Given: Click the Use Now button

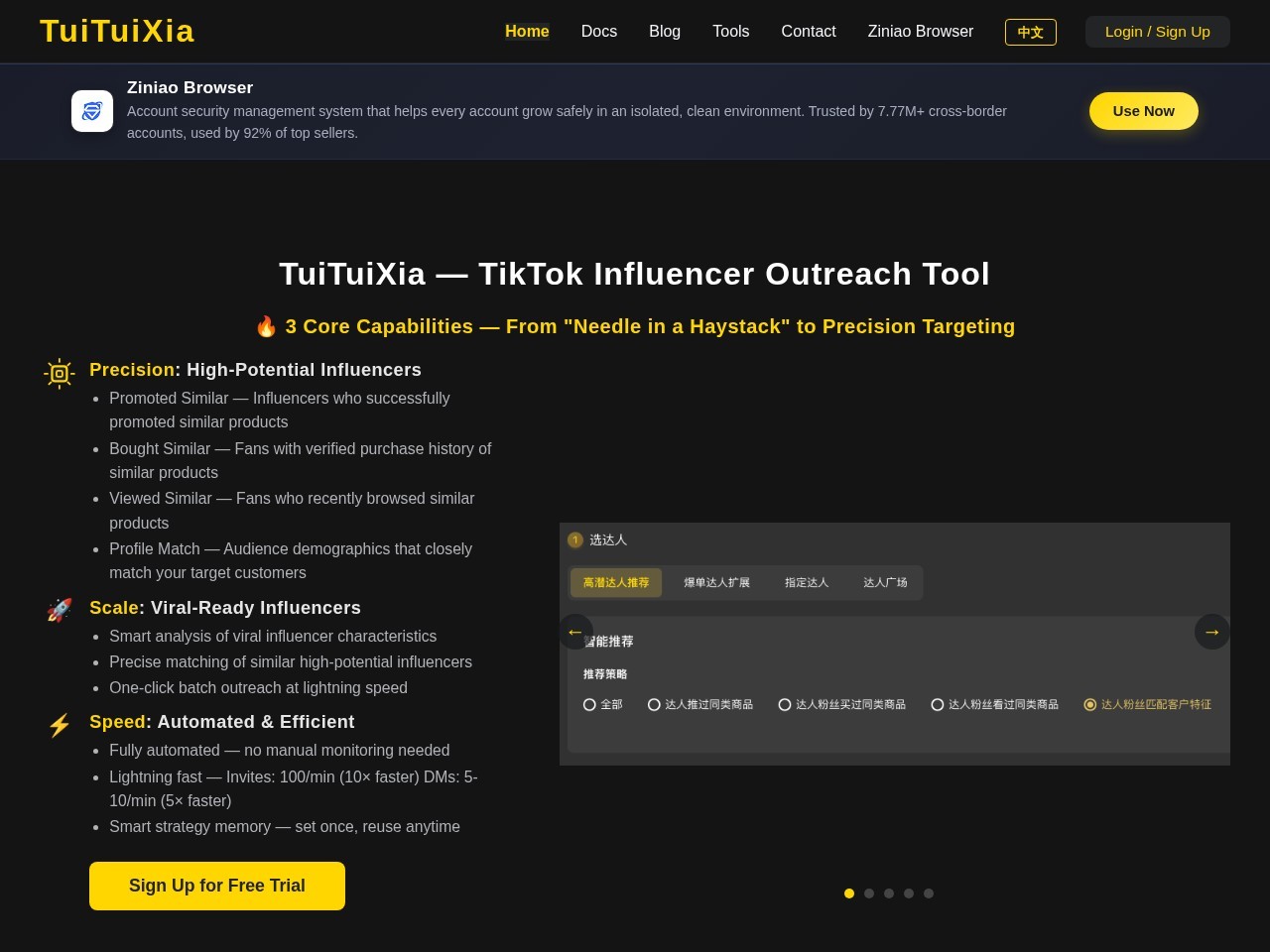Looking at the screenshot, I should tap(1144, 111).
